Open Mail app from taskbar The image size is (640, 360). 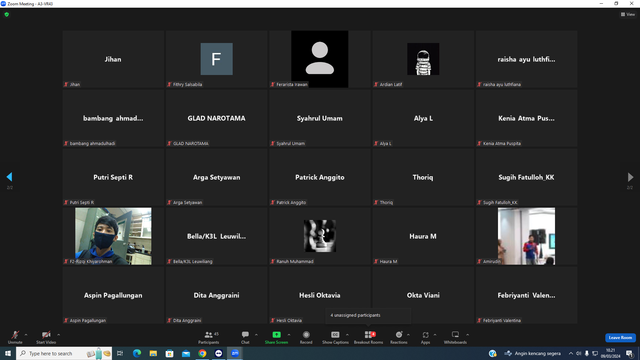coord(186,353)
